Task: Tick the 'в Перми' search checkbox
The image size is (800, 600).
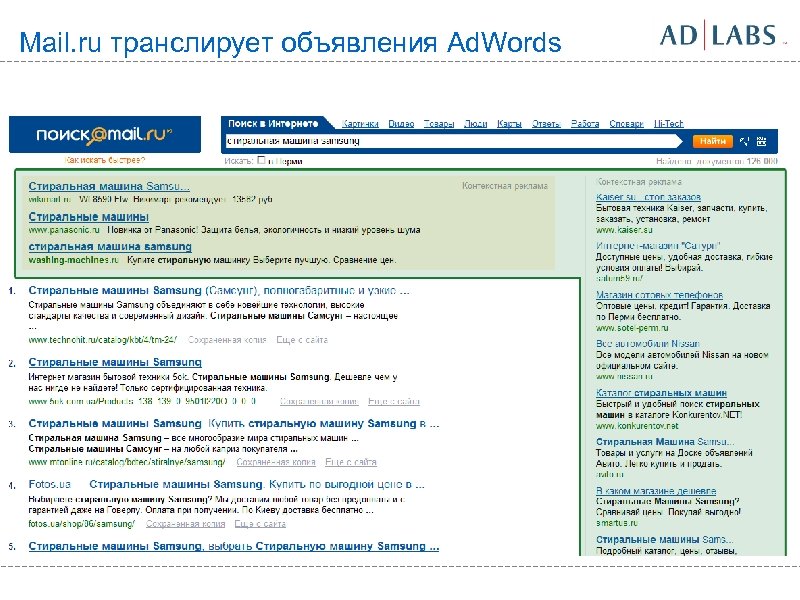Action: point(261,160)
